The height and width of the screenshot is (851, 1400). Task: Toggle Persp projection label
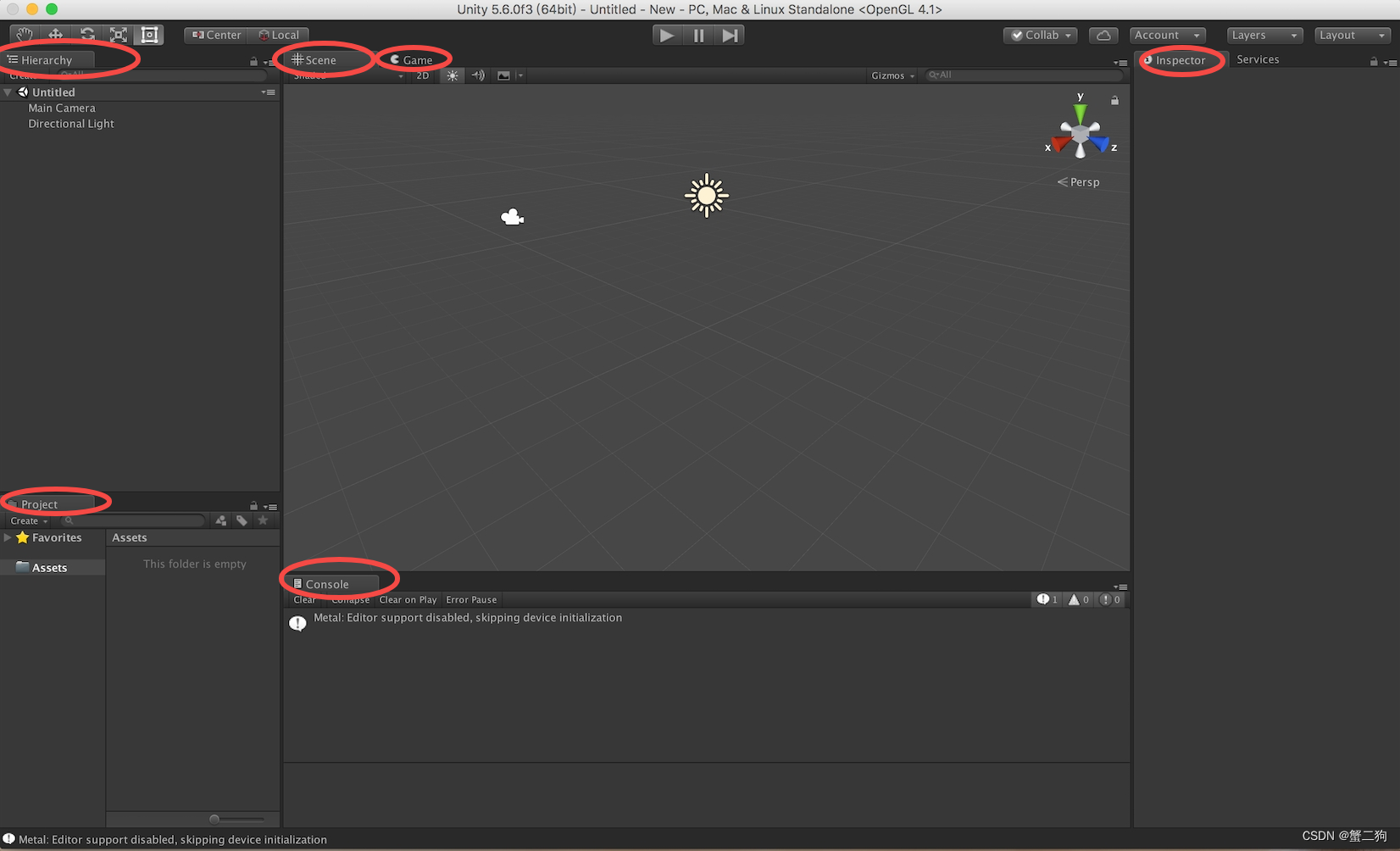point(1078,182)
